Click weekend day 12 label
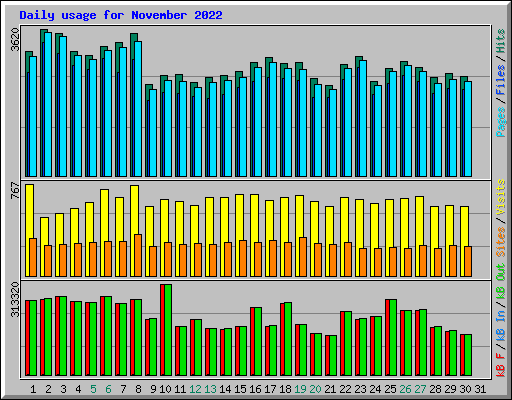 click(195, 389)
